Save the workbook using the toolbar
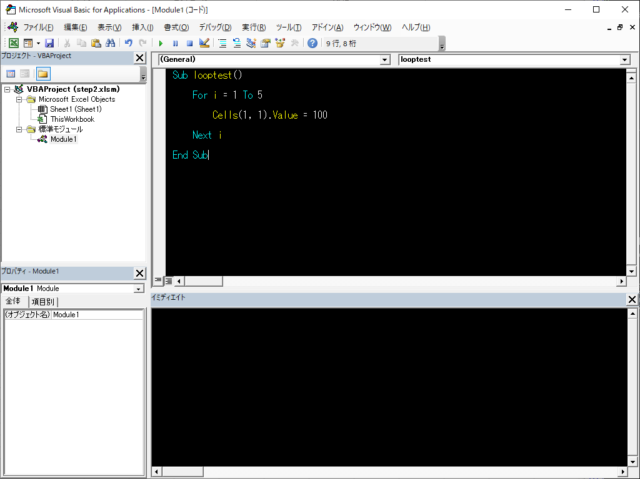Image resolution: width=640 pixels, height=479 pixels. [50, 44]
